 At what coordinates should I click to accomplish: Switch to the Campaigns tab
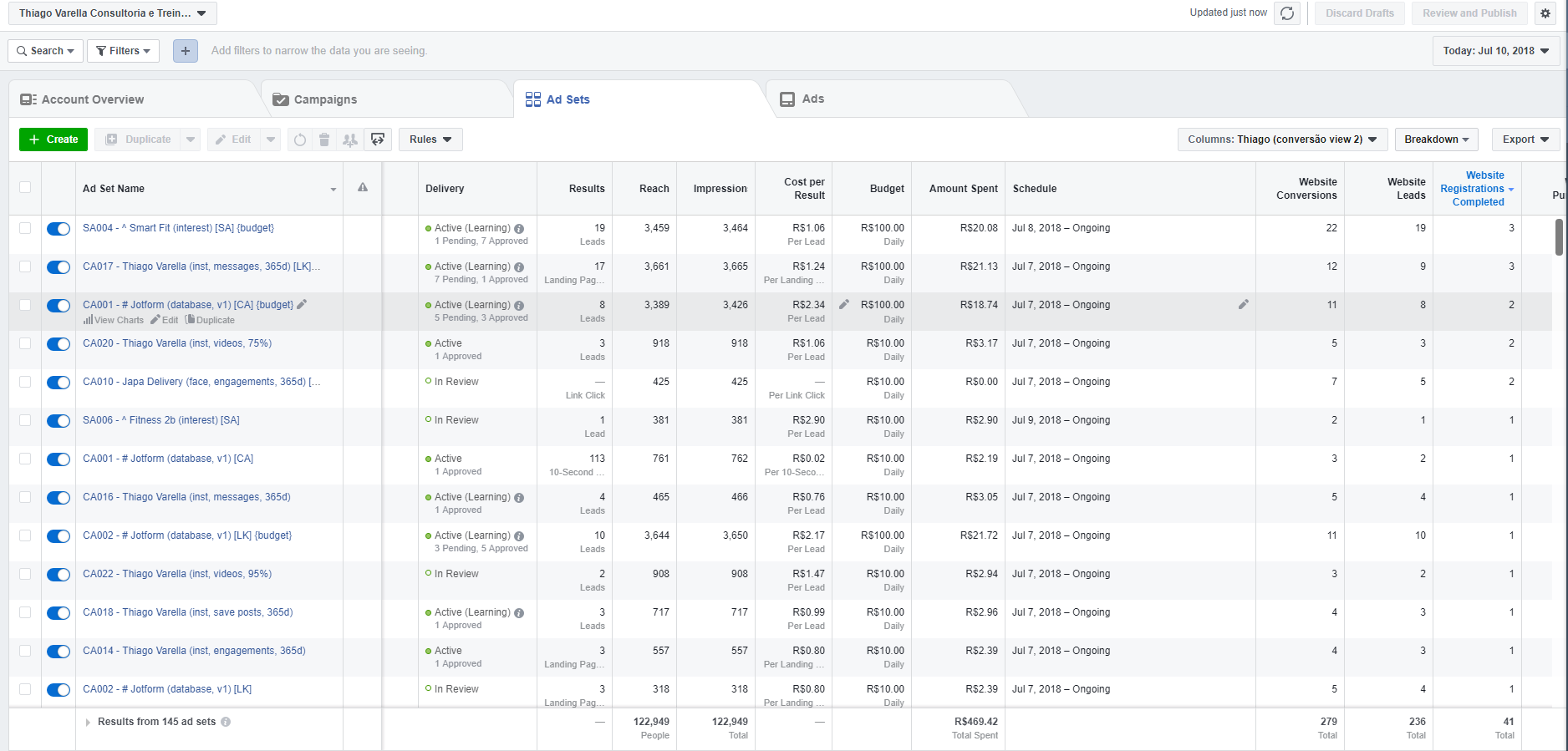325,99
